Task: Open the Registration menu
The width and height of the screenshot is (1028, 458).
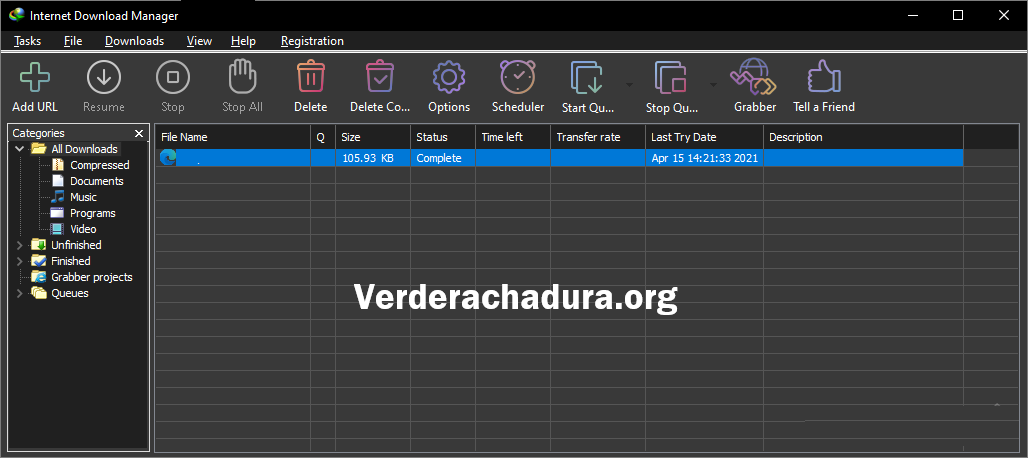Action: [312, 41]
